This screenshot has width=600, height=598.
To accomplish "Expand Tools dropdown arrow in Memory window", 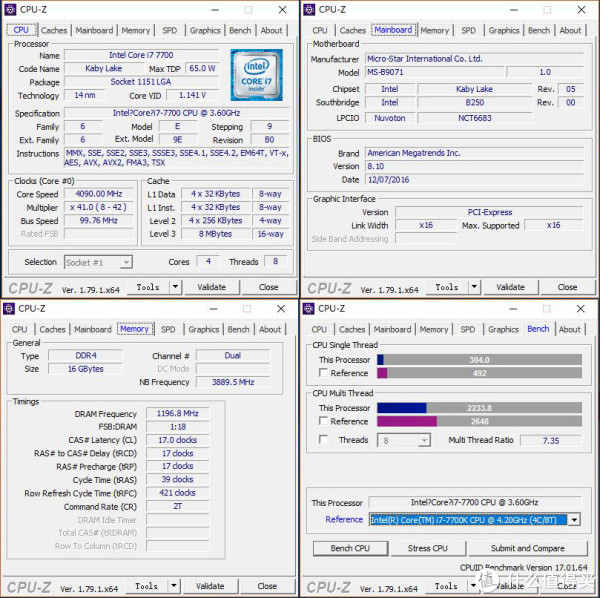I will click(174, 585).
